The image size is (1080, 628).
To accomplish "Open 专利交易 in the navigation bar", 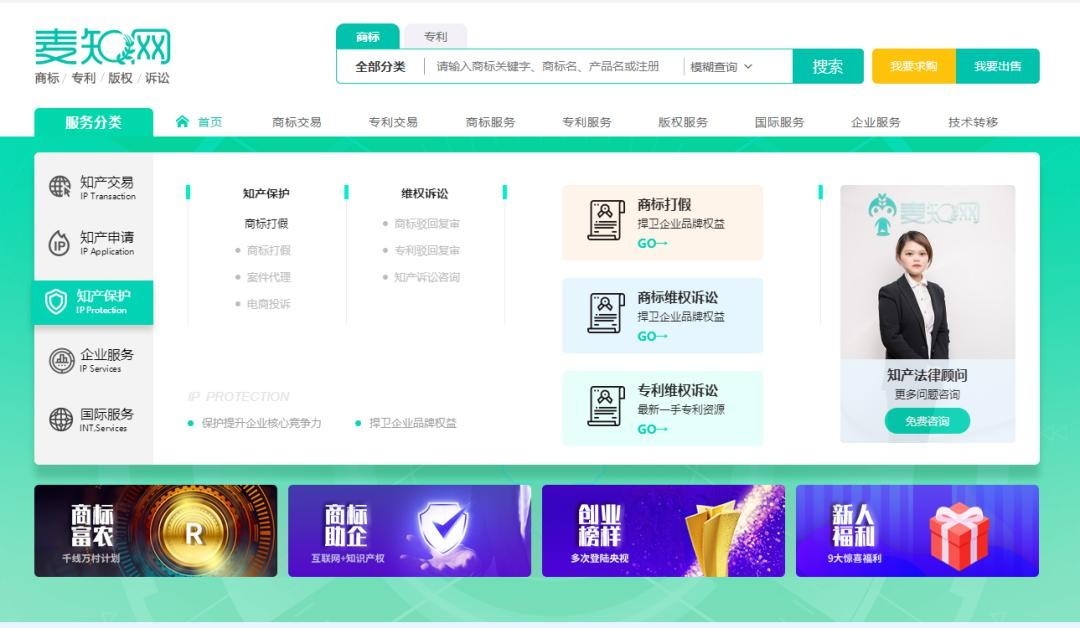I will (x=393, y=122).
